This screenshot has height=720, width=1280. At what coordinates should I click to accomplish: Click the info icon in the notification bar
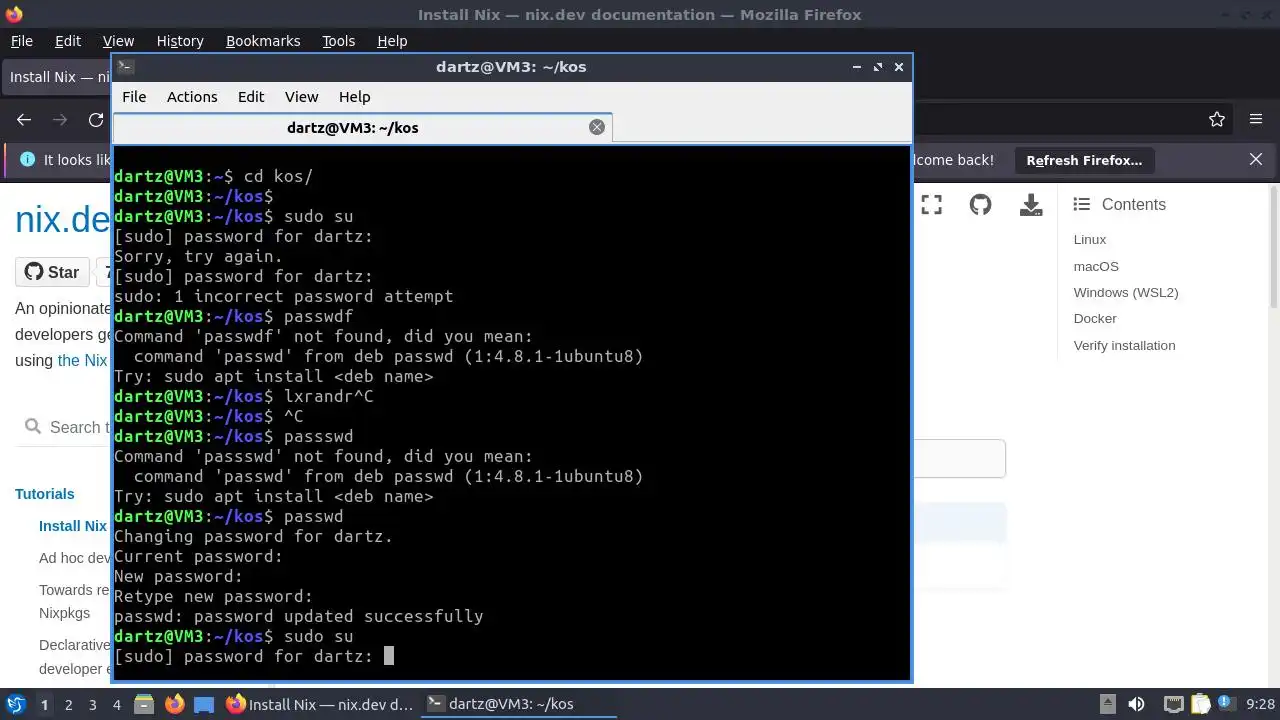tap(27, 160)
